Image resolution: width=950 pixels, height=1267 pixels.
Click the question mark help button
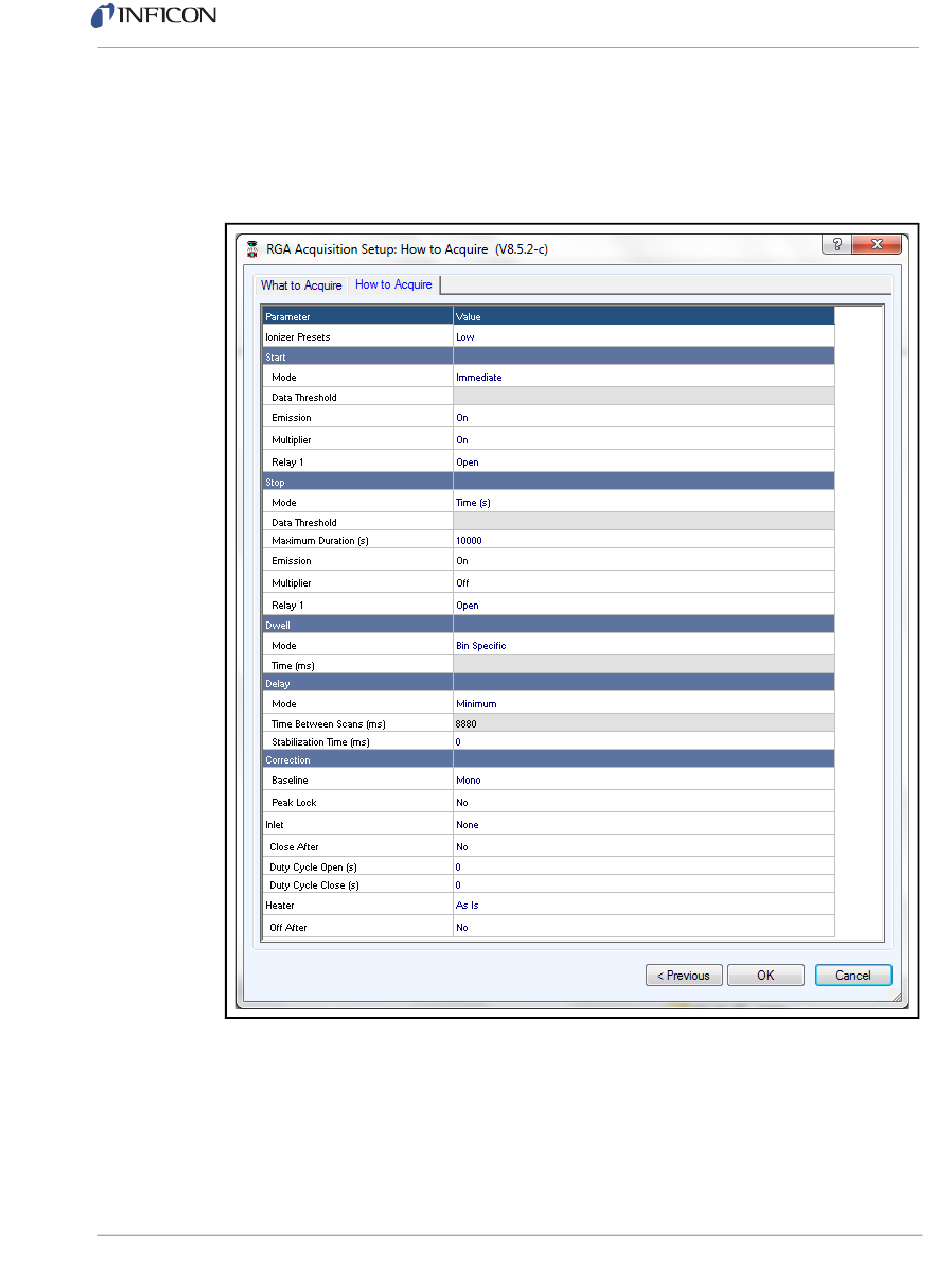(x=838, y=245)
